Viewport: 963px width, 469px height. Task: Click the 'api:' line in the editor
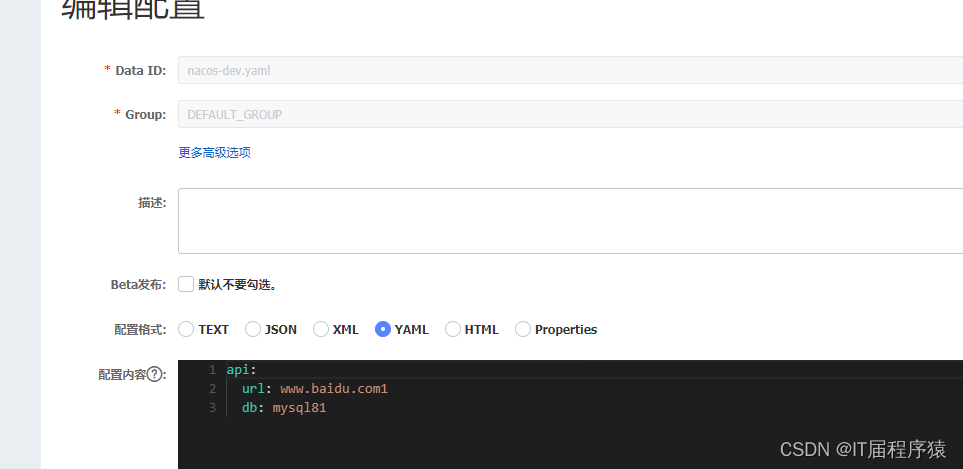(x=241, y=370)
